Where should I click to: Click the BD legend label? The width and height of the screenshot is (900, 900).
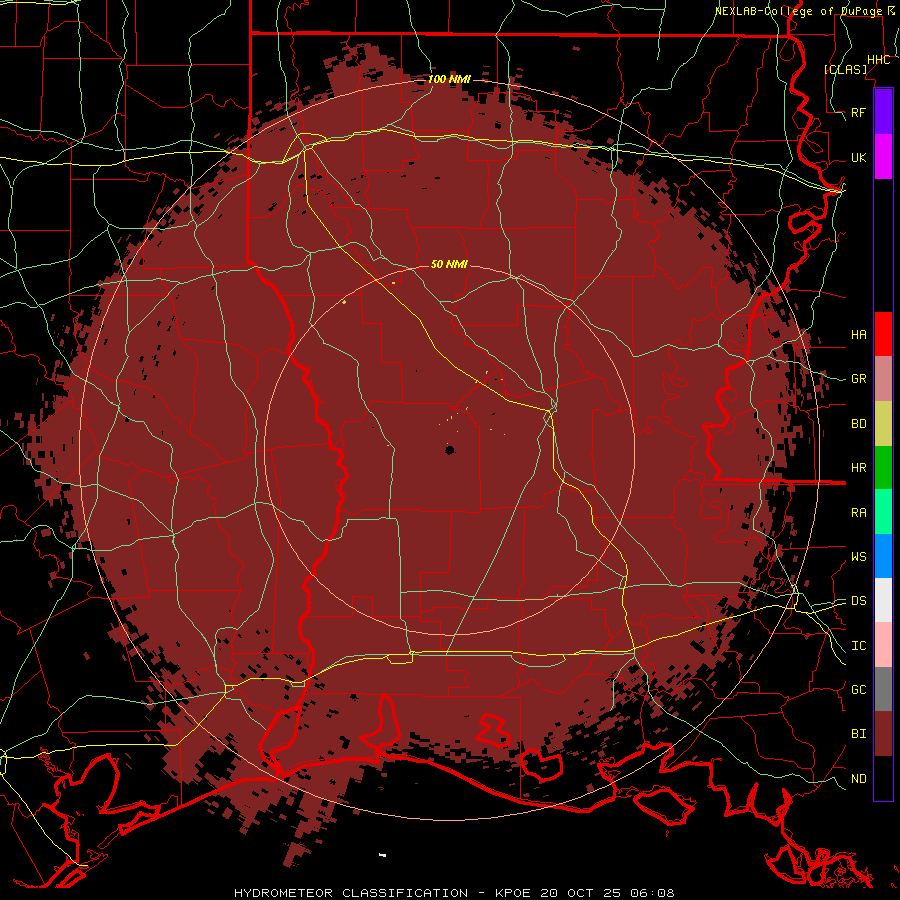[x=859, y=424]
